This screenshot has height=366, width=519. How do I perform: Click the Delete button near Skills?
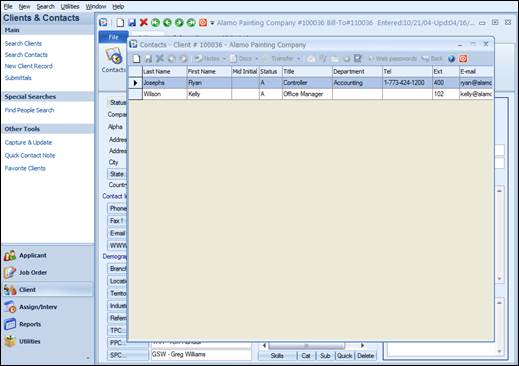(366, 356)
